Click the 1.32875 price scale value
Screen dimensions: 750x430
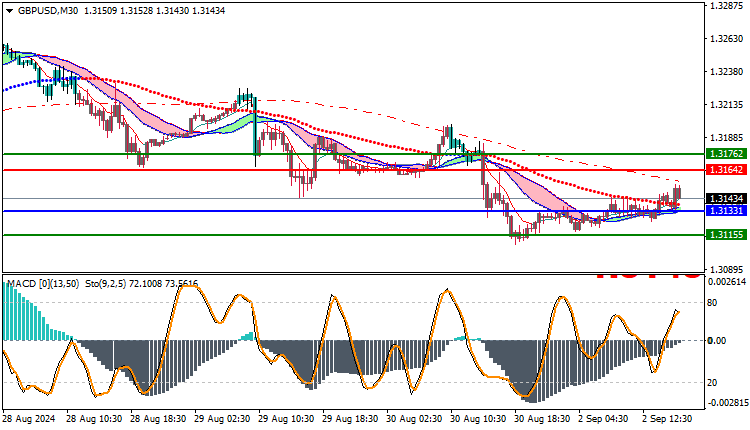click(727, 6)
